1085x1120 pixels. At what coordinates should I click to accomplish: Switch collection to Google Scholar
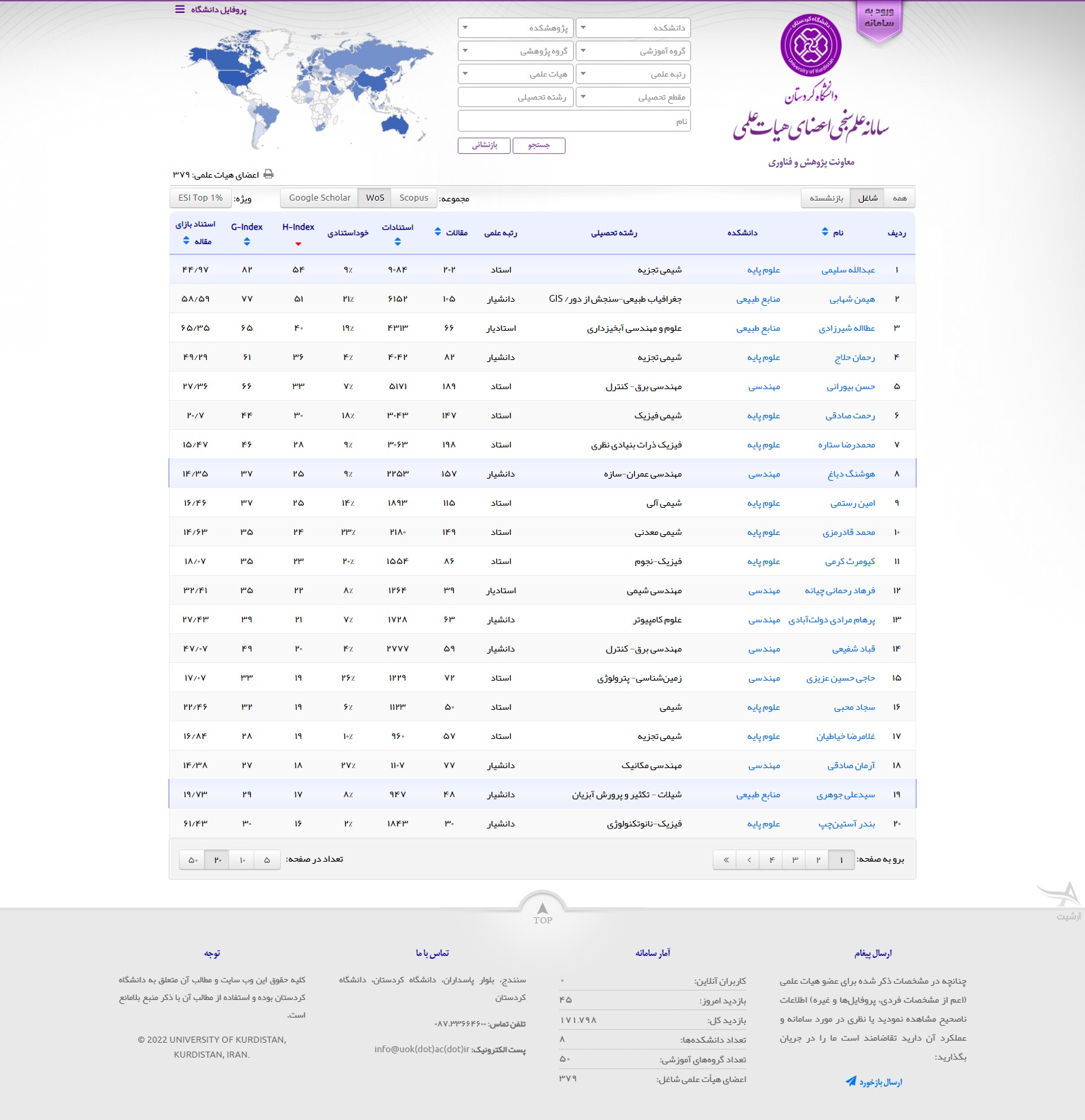coord(319,198)
